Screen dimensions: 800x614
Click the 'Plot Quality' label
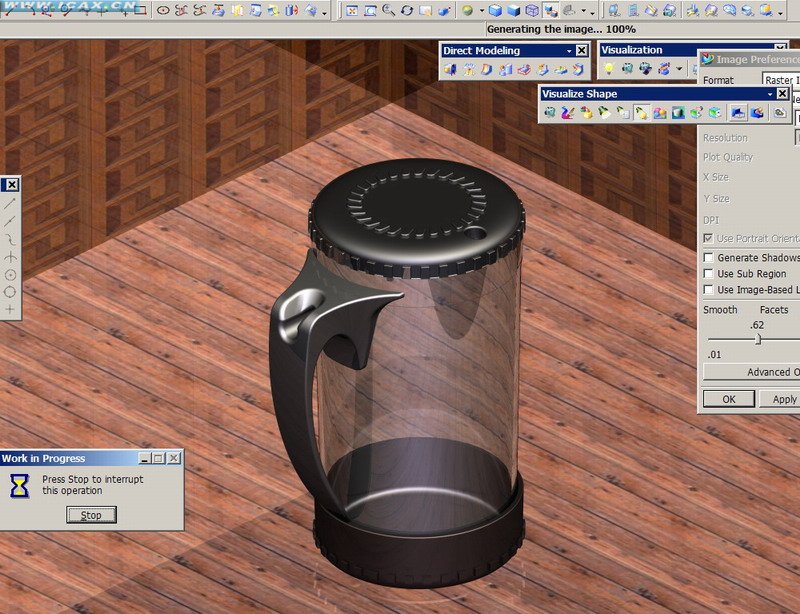tap(728, 157)
